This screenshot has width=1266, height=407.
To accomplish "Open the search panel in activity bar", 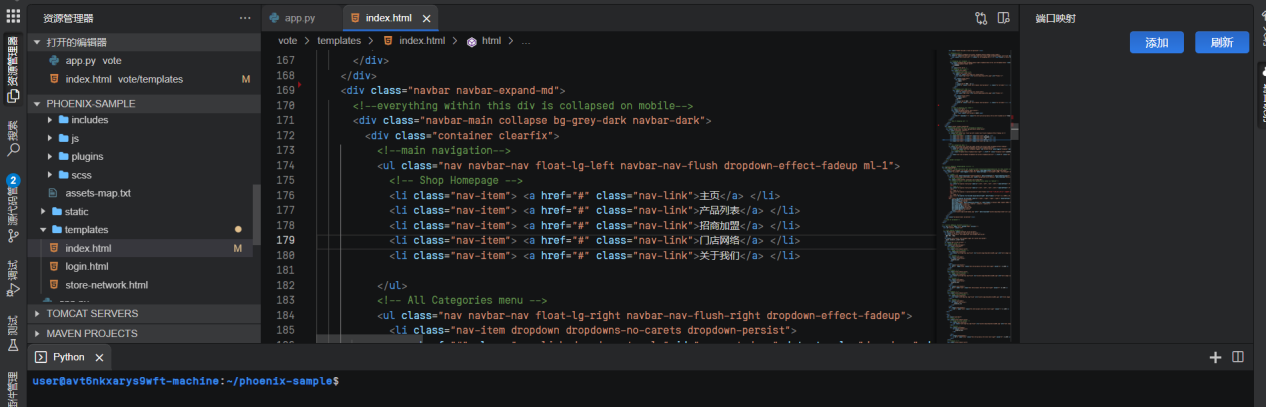I will click(13, 149).
